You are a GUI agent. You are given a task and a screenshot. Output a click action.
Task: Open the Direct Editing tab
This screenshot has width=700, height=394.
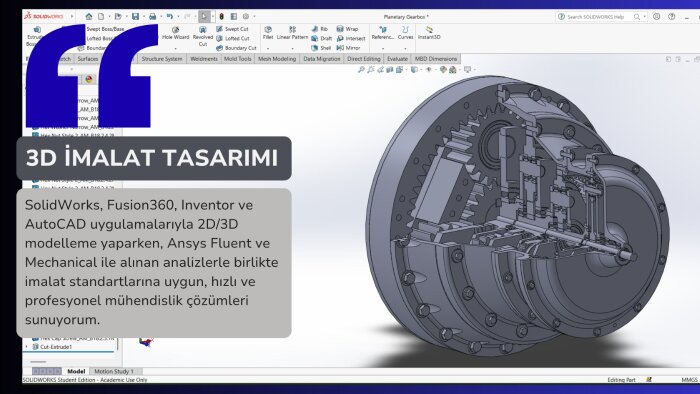(x=364, y=59)
